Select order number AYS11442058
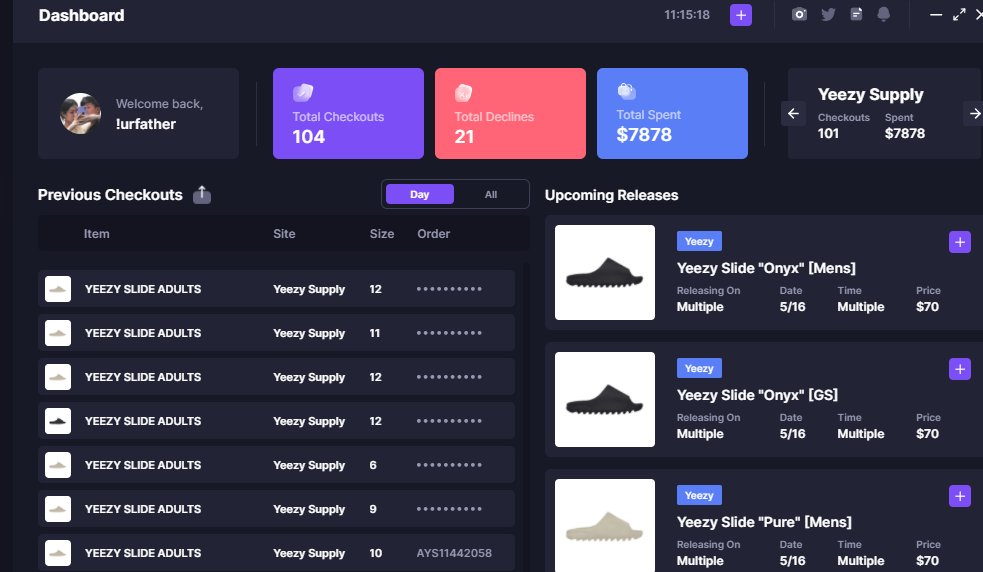983x572 pixels. coord(454,553)
